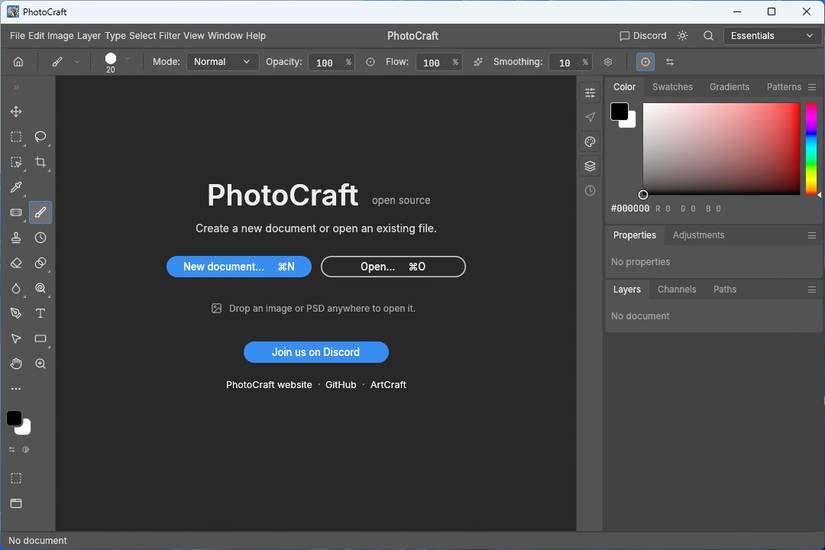Click the Opacity value field
The image size is (825, 550).
click(x=331, y=63)
